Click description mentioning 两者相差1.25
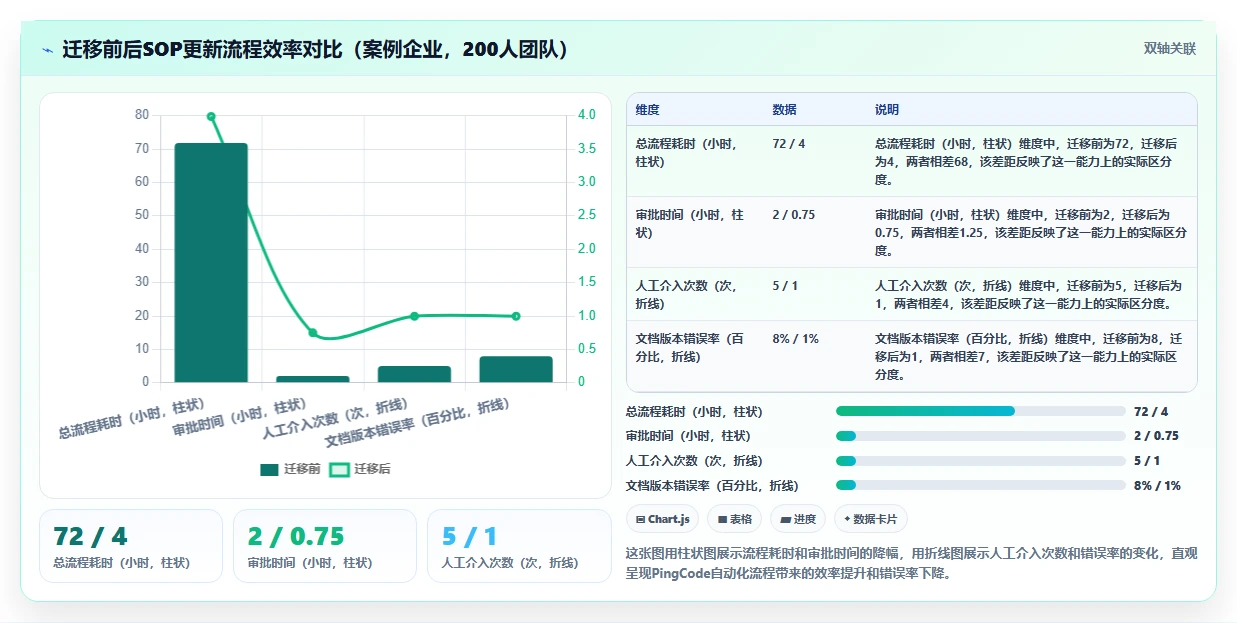 [1031, 233]
